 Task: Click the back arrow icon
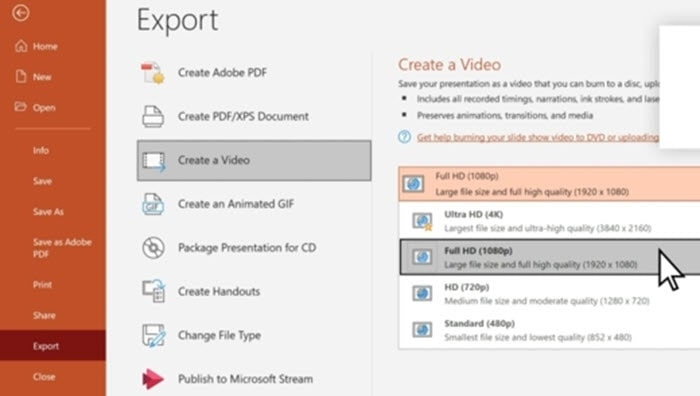pyautogui.click(x=21, y=13)
